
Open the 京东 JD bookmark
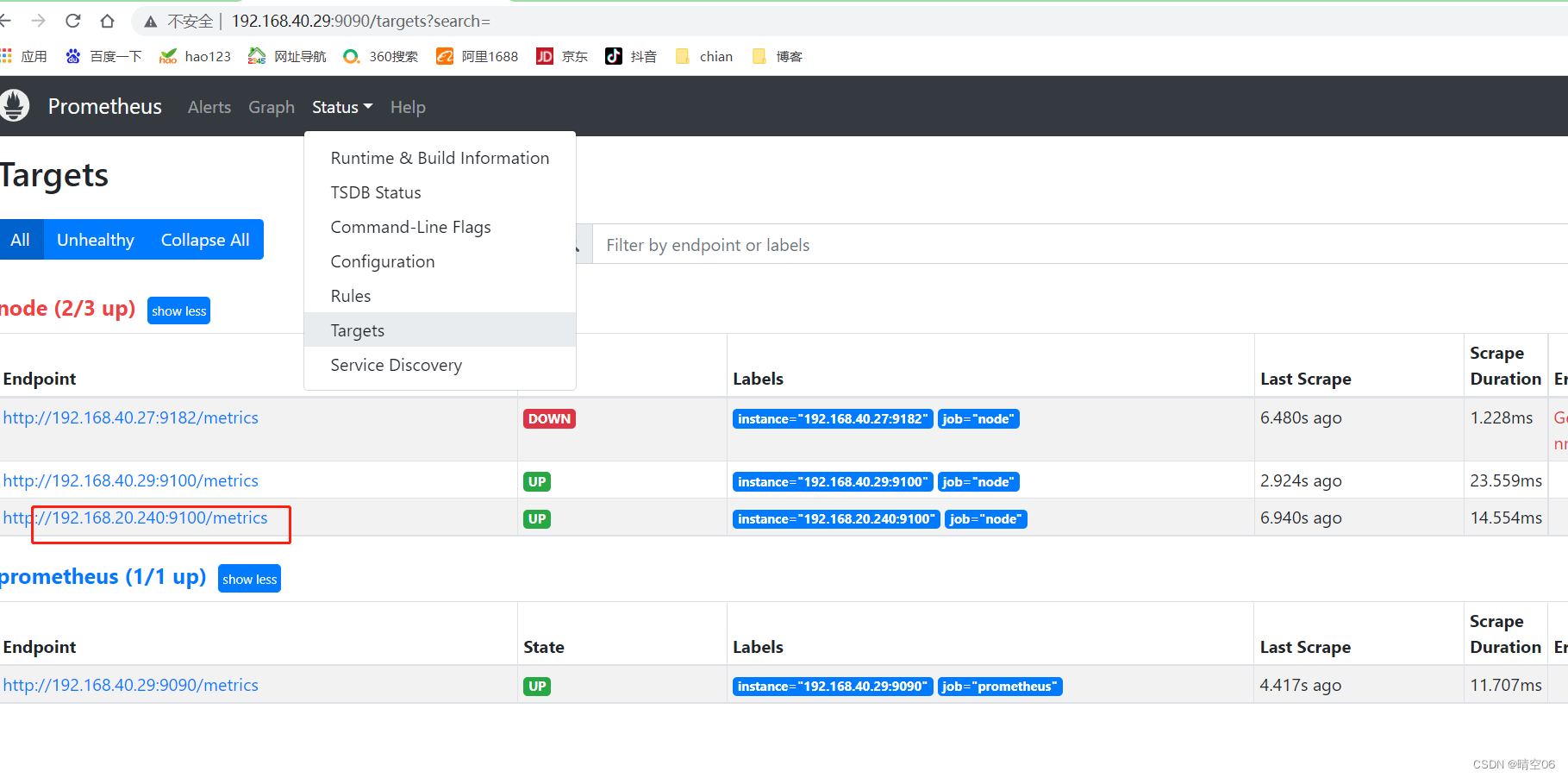click(560, 56)
